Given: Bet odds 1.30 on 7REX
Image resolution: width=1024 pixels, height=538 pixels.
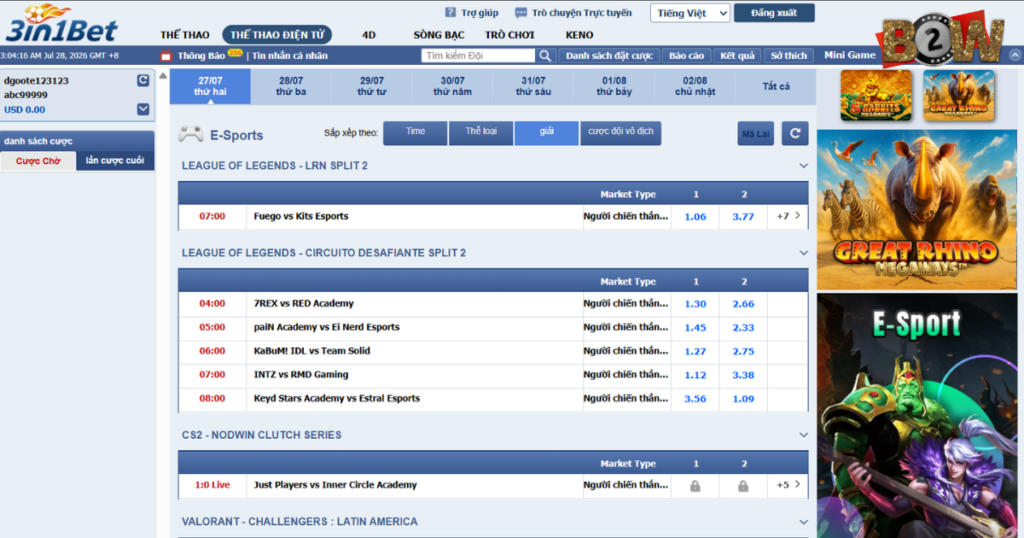Looking at the screenshot, I should 695,304.
